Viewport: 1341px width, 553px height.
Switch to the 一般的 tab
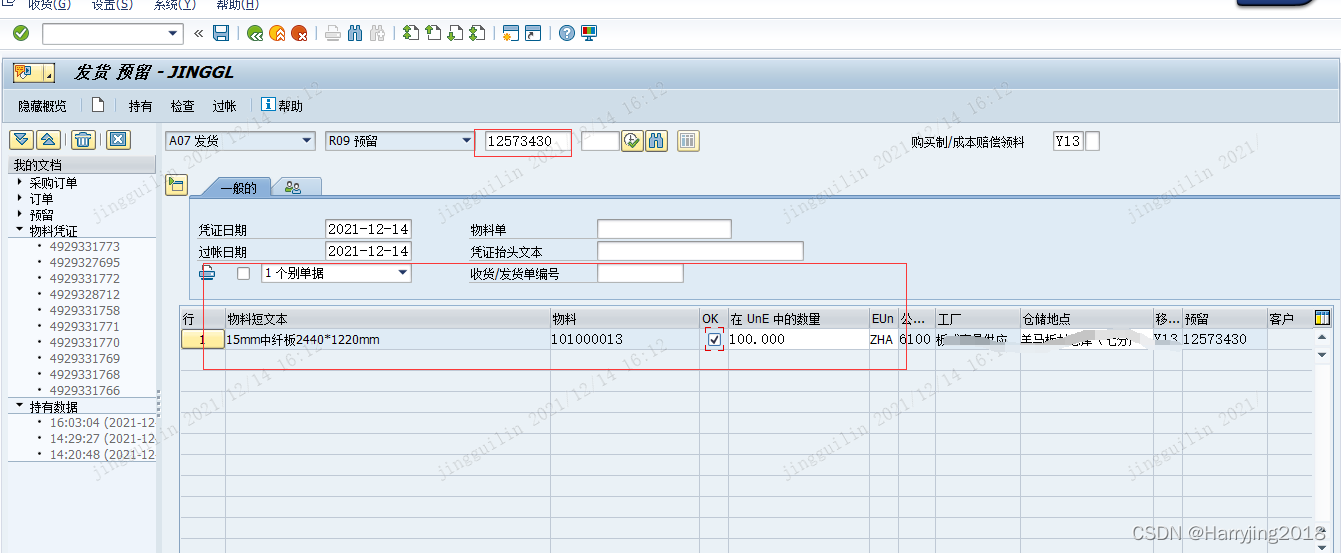(x=238, y=187)
